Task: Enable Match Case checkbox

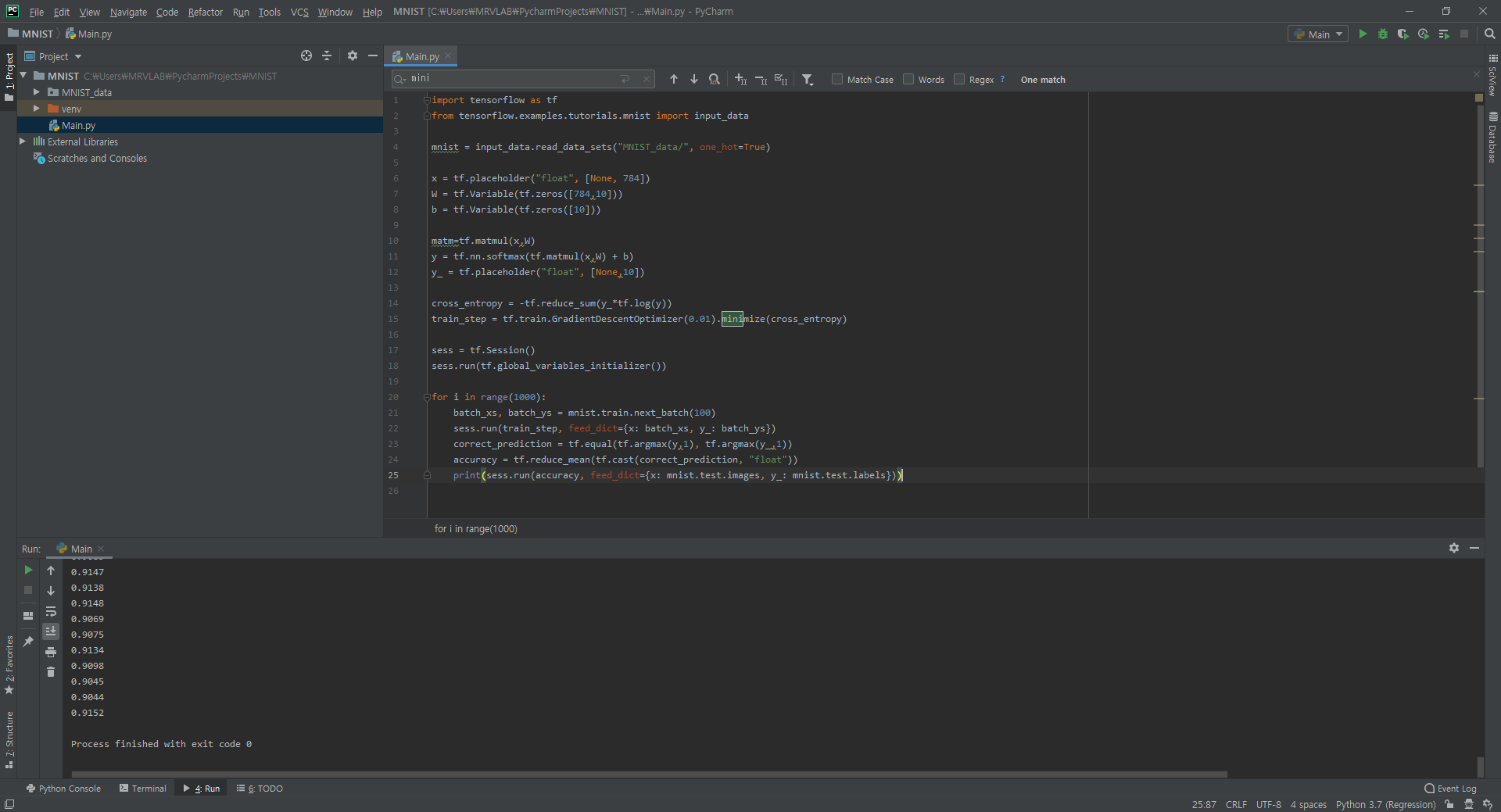Action: click(837, 80)
